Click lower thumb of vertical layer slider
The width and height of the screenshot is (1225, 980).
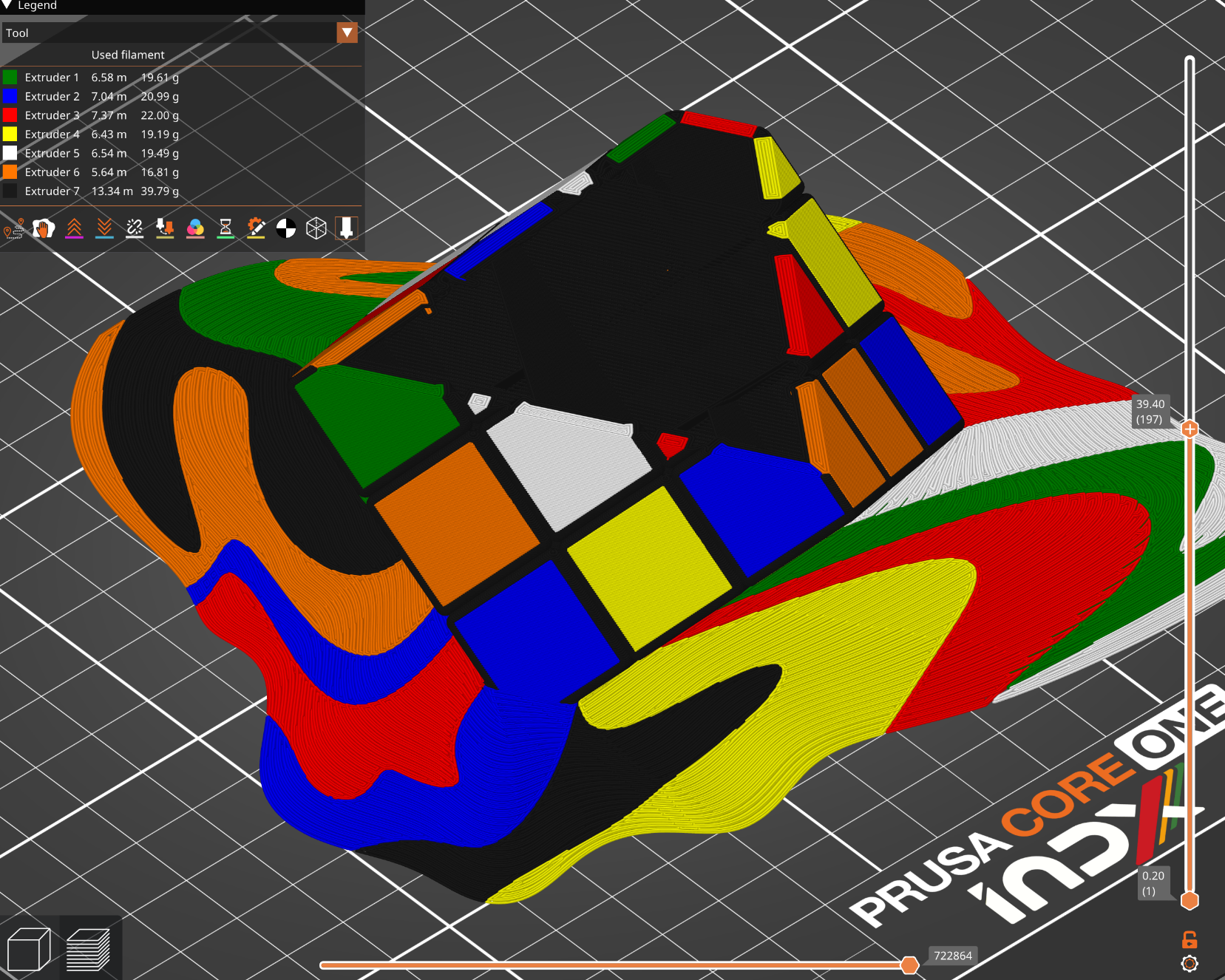coord(1190,900)
